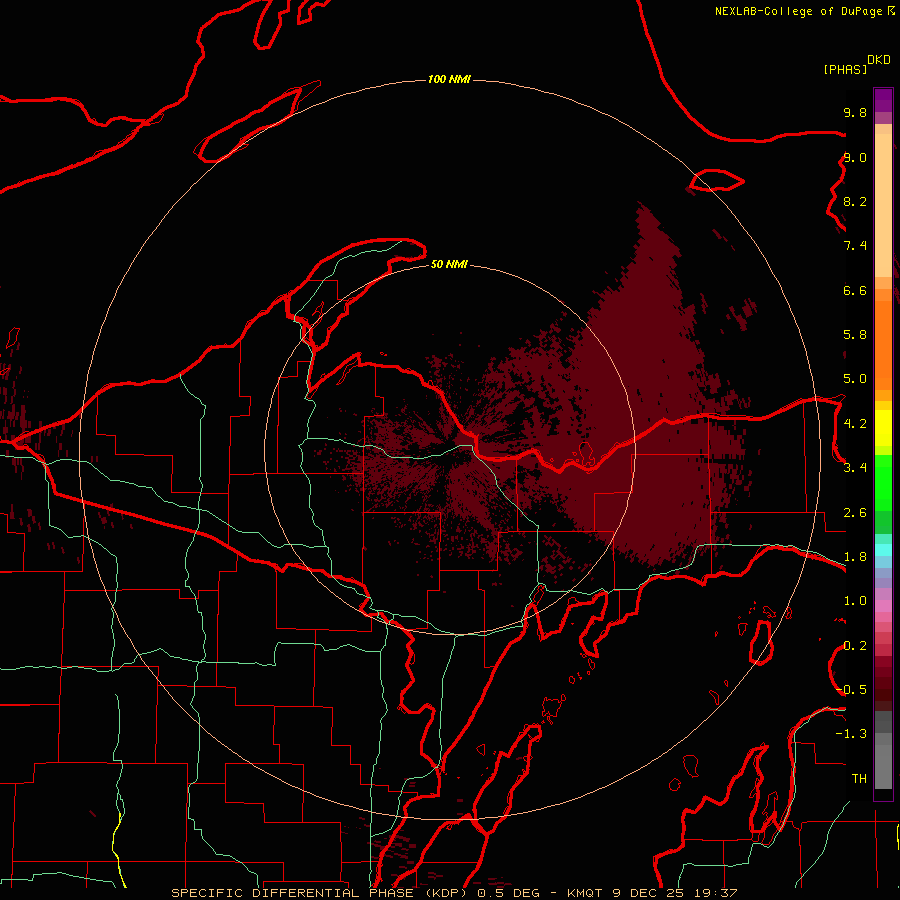Click the 9.0 scale value
Viewport: 900px width, 900px height.
tap(855, 157)
